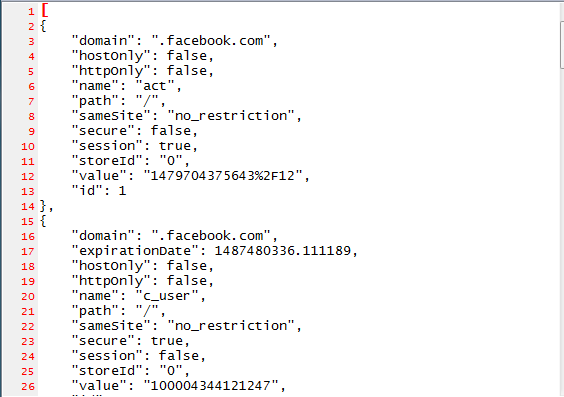Click the "c_user" name value
Image resolution: width=564 pixels, height=397 pixels.
click(167, 296)
